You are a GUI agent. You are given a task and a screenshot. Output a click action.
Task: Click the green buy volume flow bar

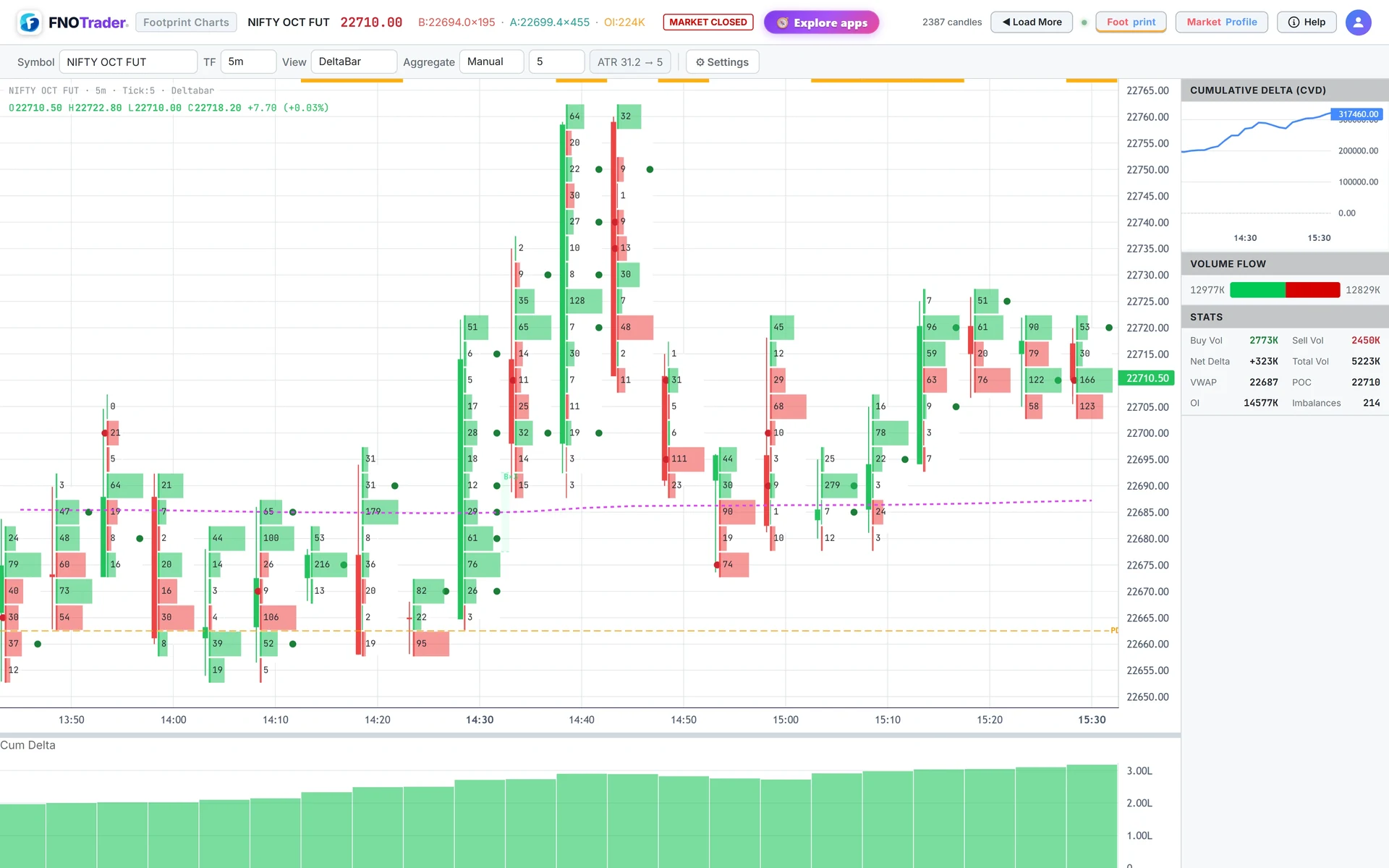point(1257,290)
